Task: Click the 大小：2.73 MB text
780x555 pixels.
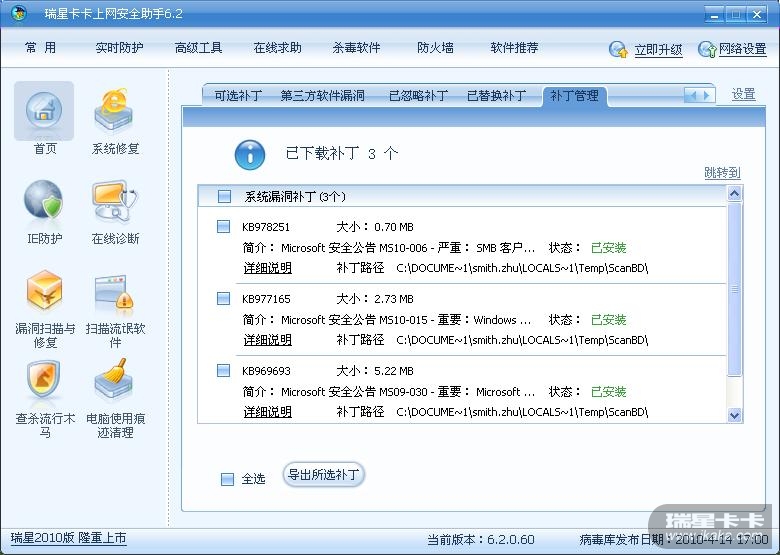Action: 375,299
